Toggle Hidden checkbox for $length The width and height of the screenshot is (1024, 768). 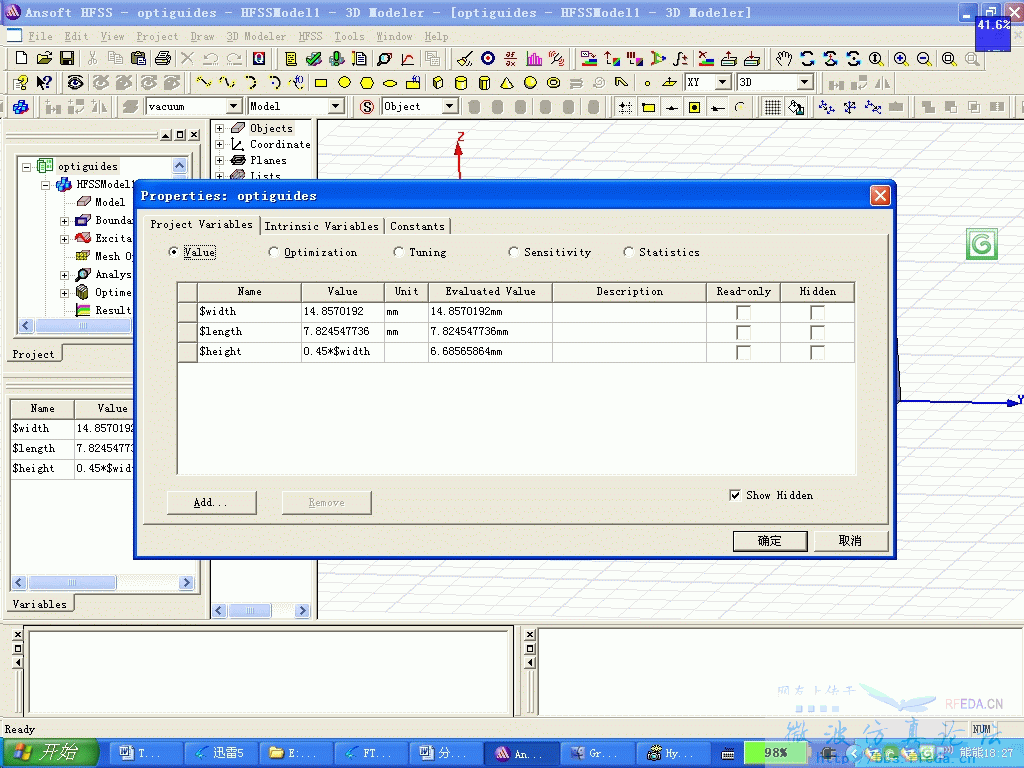tap(817, 332)
